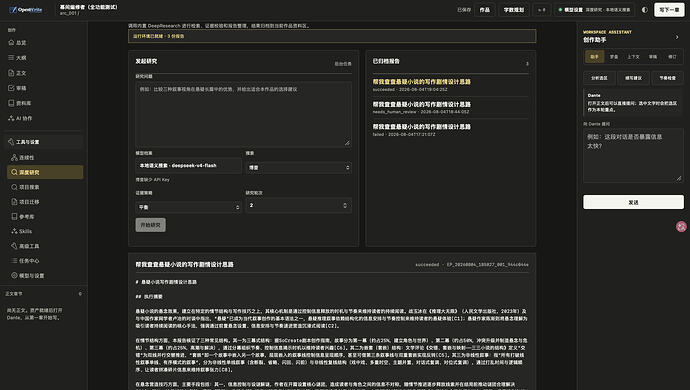Click the 正文章节 count badge in sidebar
This screenshot has height=390, width=690.
[80, 294]
